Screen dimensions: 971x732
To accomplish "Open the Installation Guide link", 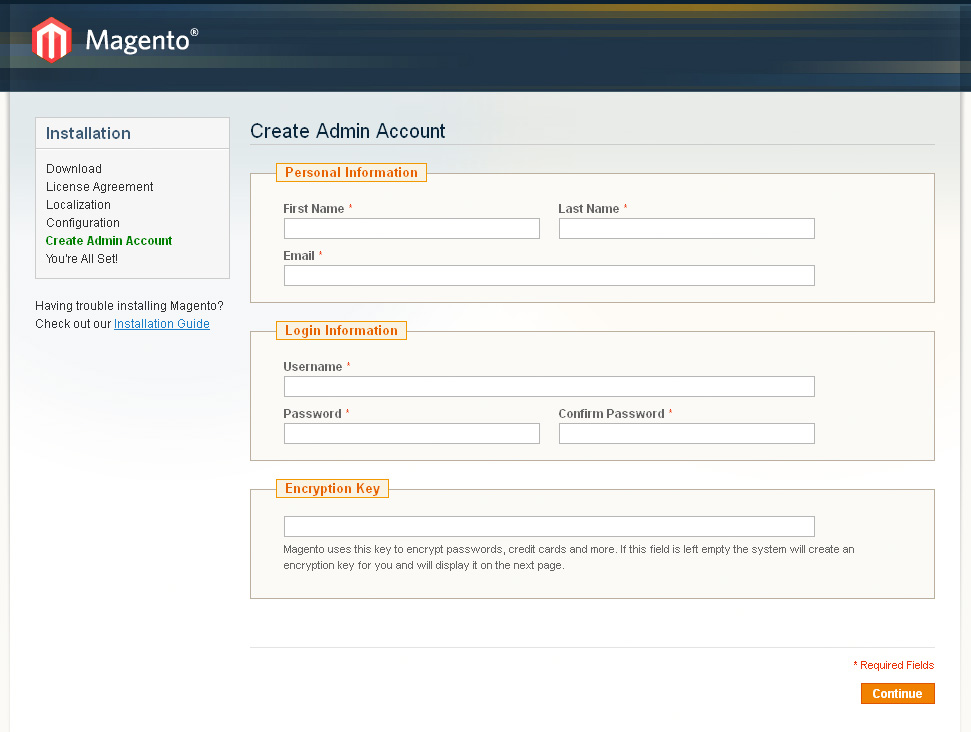I will pos(162,324).
